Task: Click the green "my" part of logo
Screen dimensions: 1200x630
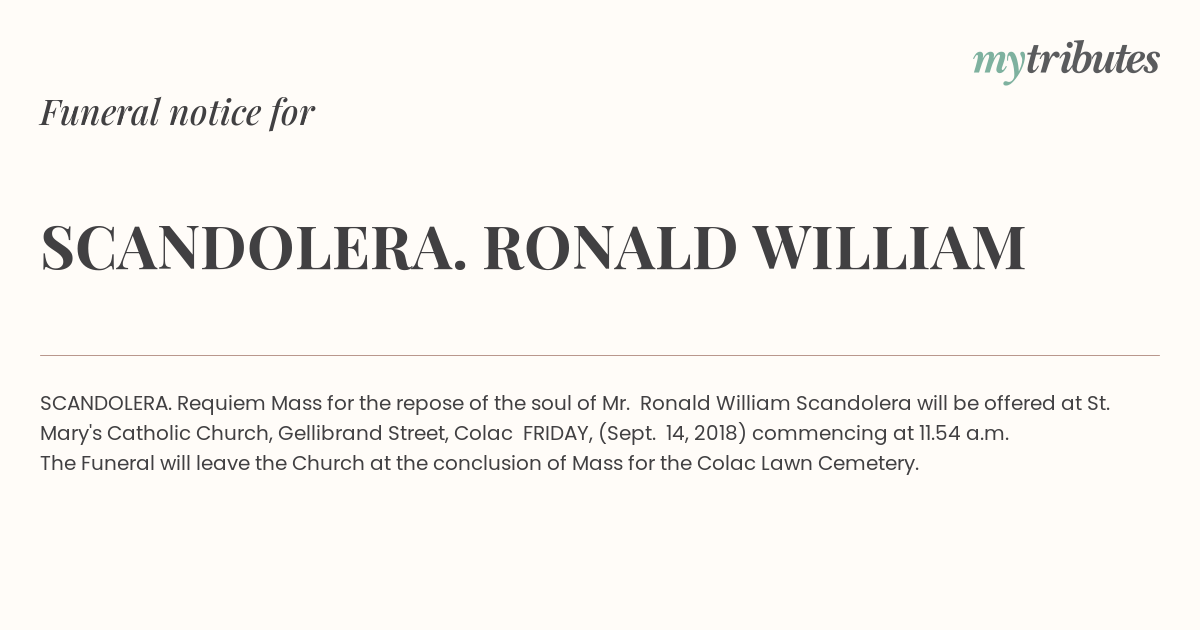Action: pos(999,64)
